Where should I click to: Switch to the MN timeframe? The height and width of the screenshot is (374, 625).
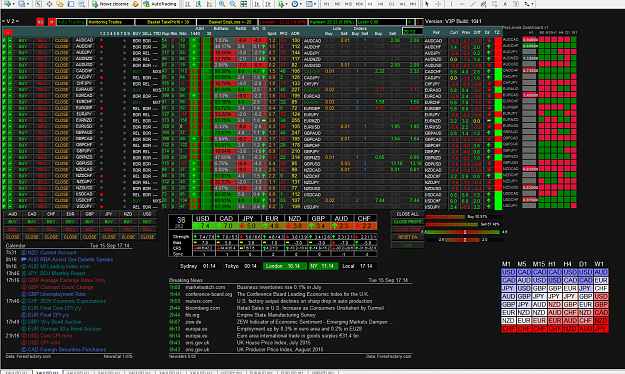(413, 4)
